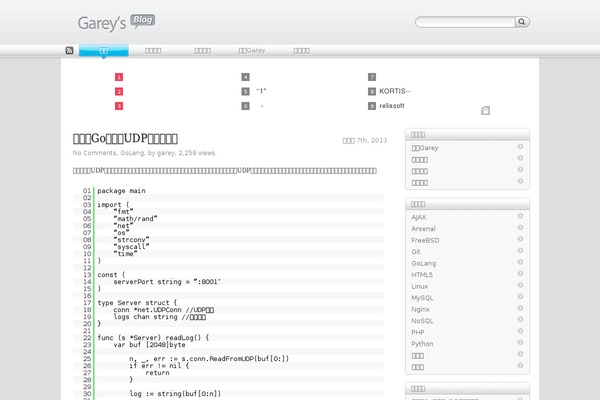Image resolution: width=600 pixels, height=400 pixels.
Task: Click the arrow icon in the Arsenal row
Action: tap(520, 227)
